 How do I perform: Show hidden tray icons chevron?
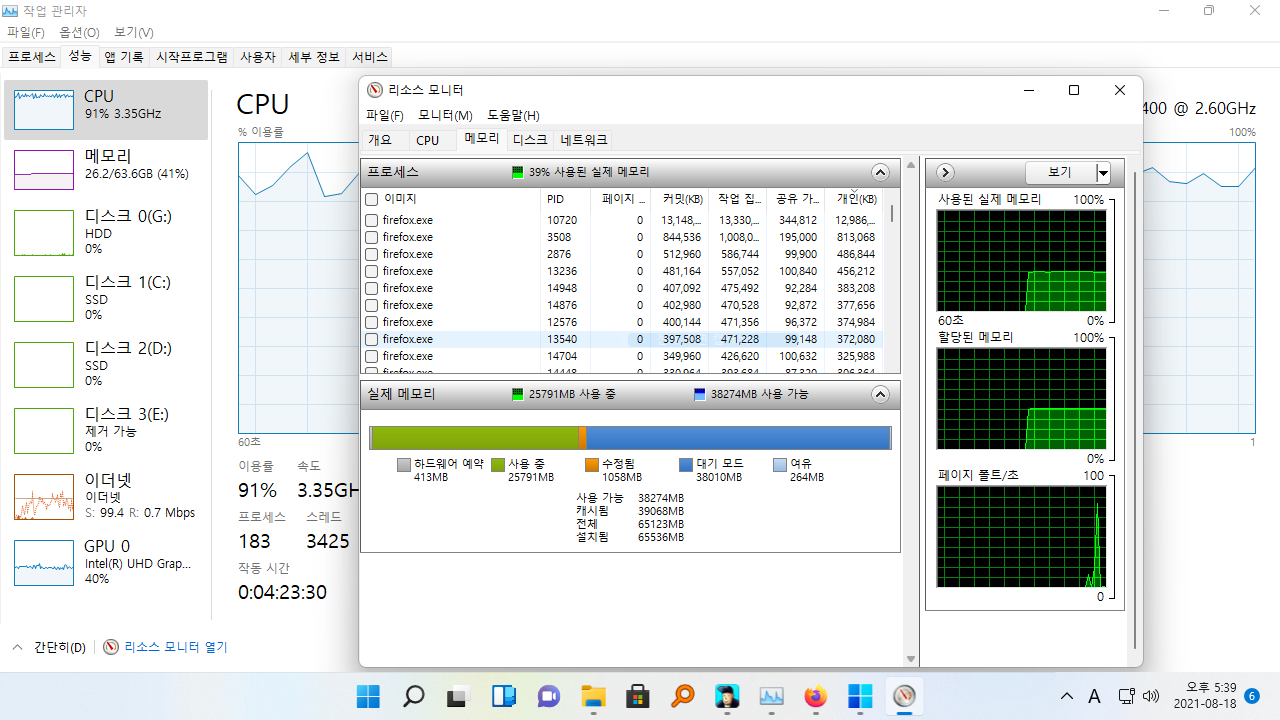point(1066,696)
